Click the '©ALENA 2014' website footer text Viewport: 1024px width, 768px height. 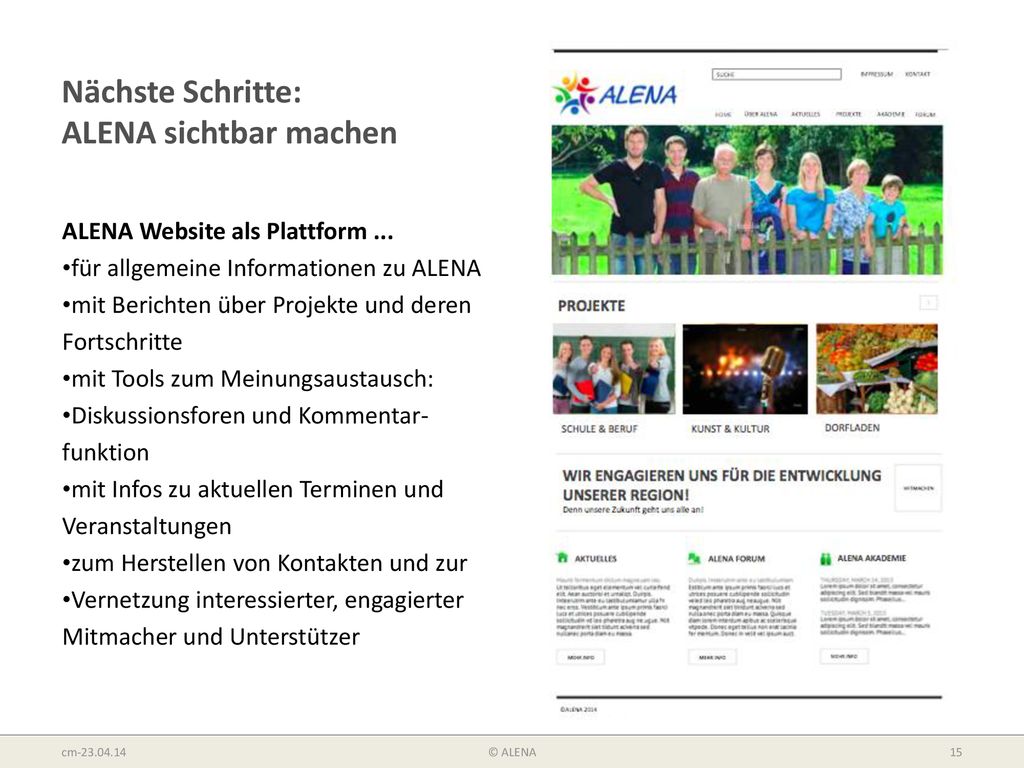coord(578,709)
